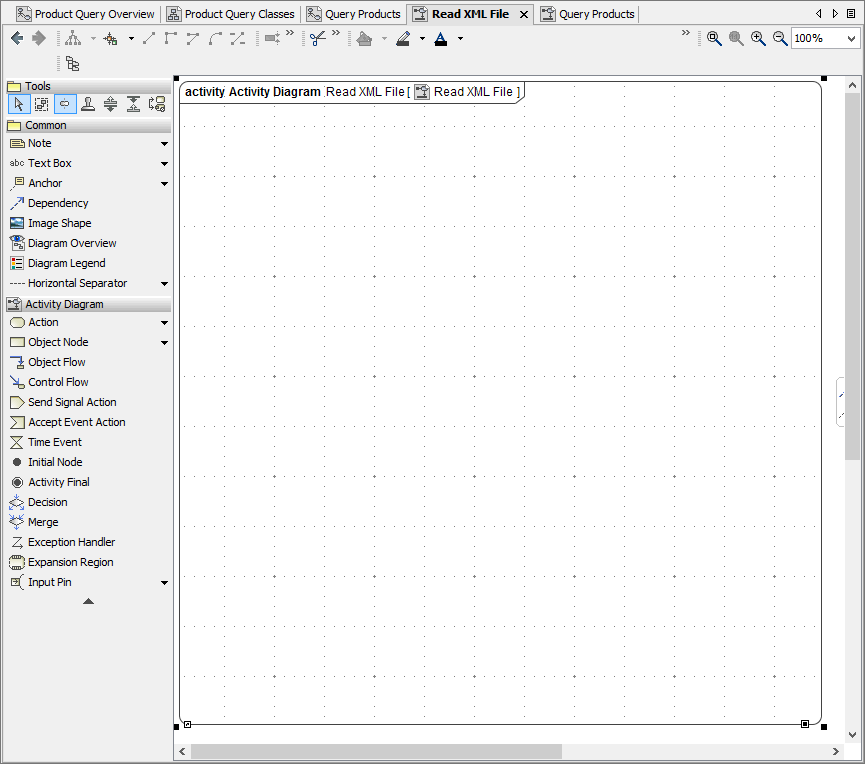Open the diagram layout tool
The width and height of the screenshot is (865, 764).
pos(75,38)
